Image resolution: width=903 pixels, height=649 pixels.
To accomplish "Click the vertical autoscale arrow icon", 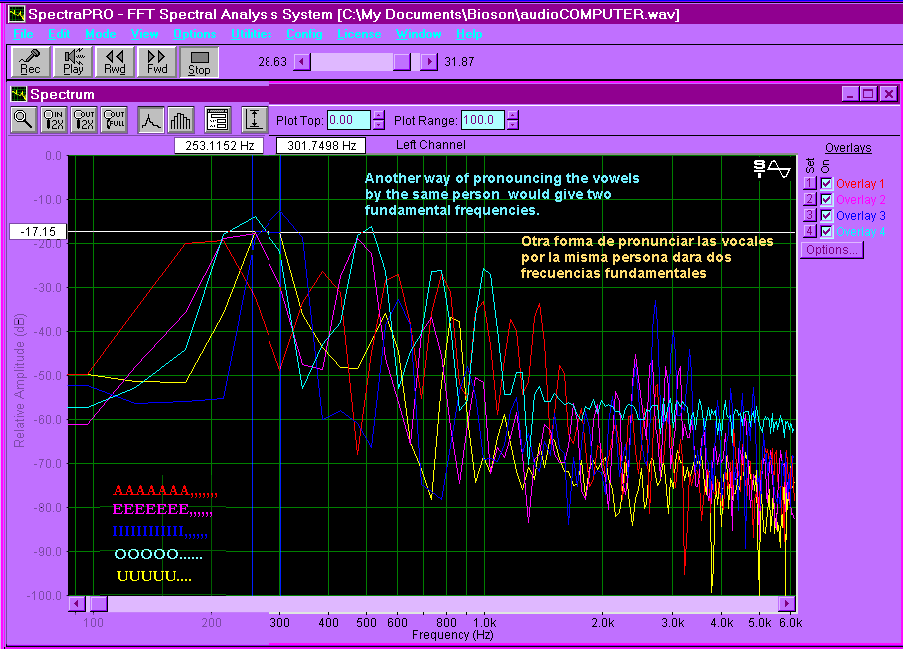I will [255, 120].
